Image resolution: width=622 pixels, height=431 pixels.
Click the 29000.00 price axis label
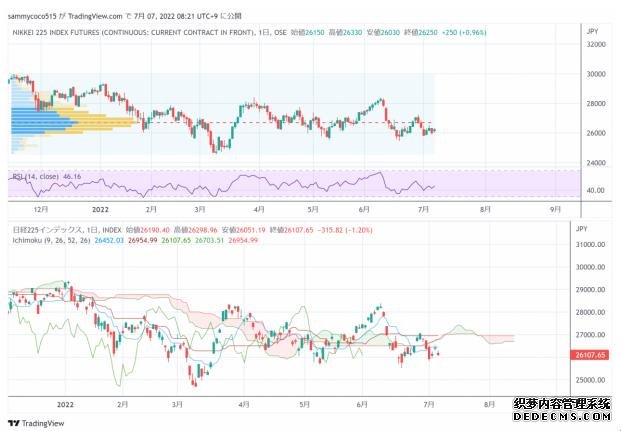[590, 290]
